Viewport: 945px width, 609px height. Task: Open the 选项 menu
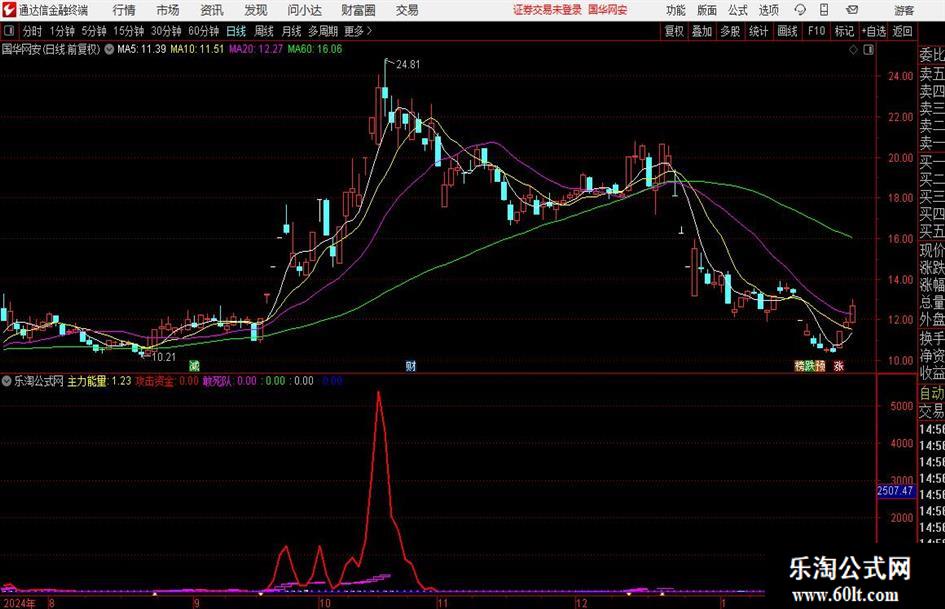[x=768, y=10]
